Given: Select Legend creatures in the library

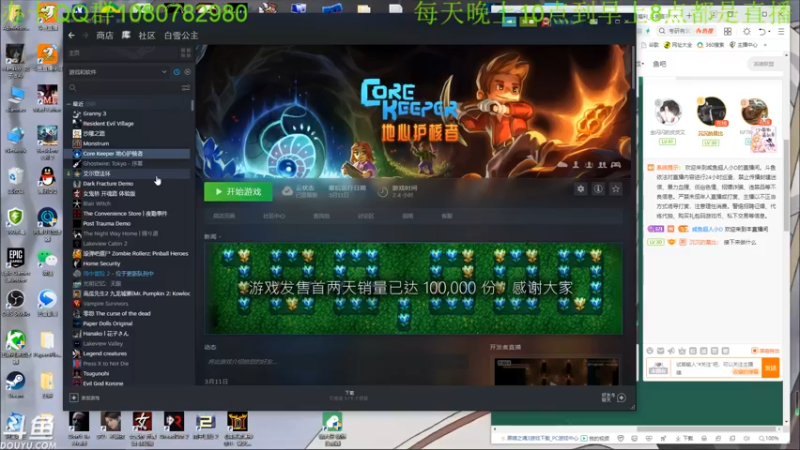Looking at the screenshot, I should tap(105, 354).
